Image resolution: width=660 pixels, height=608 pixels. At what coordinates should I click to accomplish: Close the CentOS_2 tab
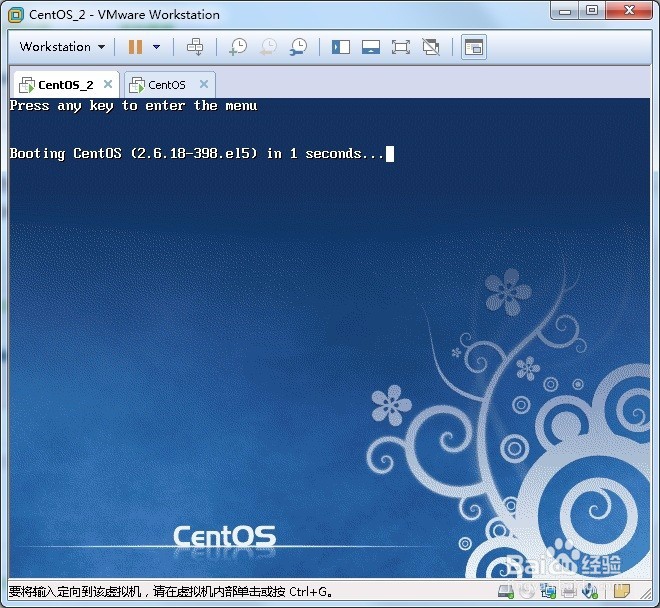point(108,84)
